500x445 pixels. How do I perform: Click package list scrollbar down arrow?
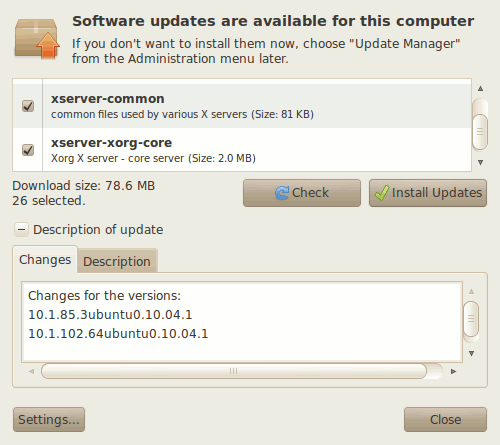pyautogui.click(x=480, y=162)
